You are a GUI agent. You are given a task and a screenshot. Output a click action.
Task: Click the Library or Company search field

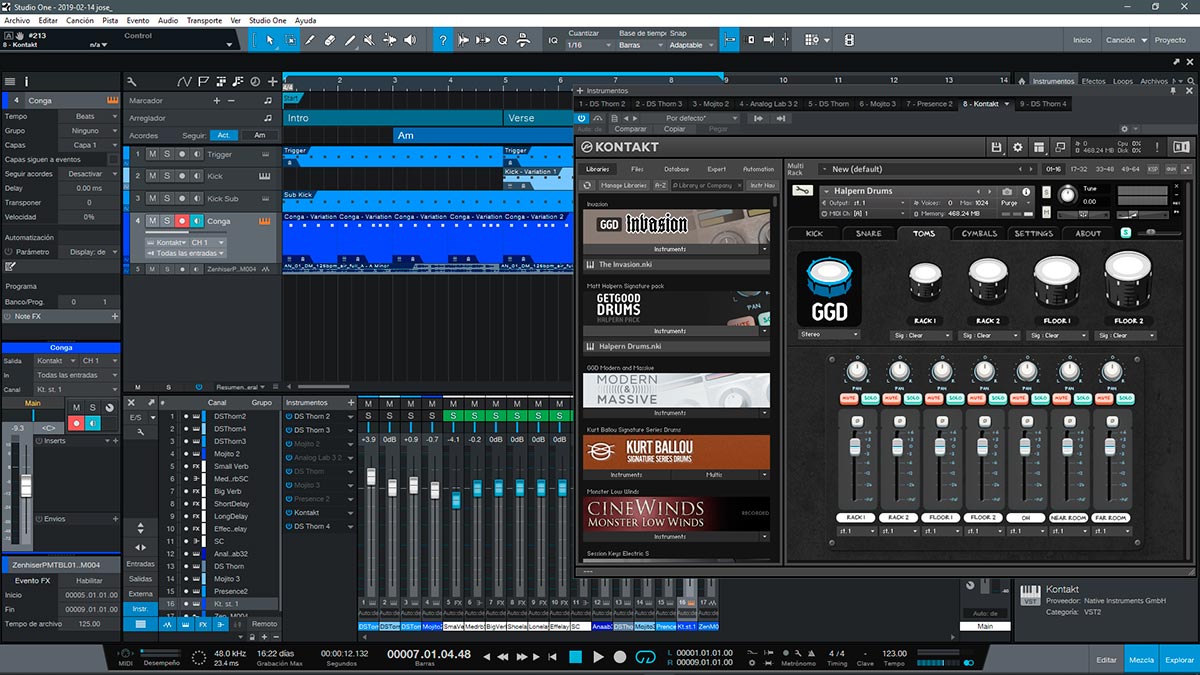[x=705, y=185]
